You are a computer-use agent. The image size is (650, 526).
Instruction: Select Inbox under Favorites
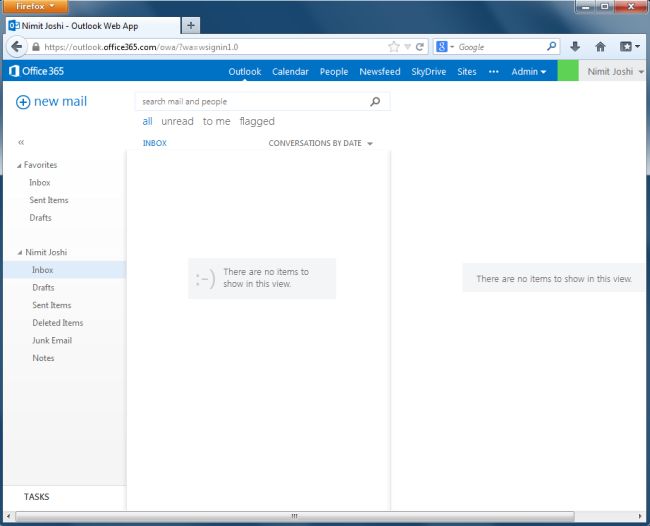click(x=40, y=182)
